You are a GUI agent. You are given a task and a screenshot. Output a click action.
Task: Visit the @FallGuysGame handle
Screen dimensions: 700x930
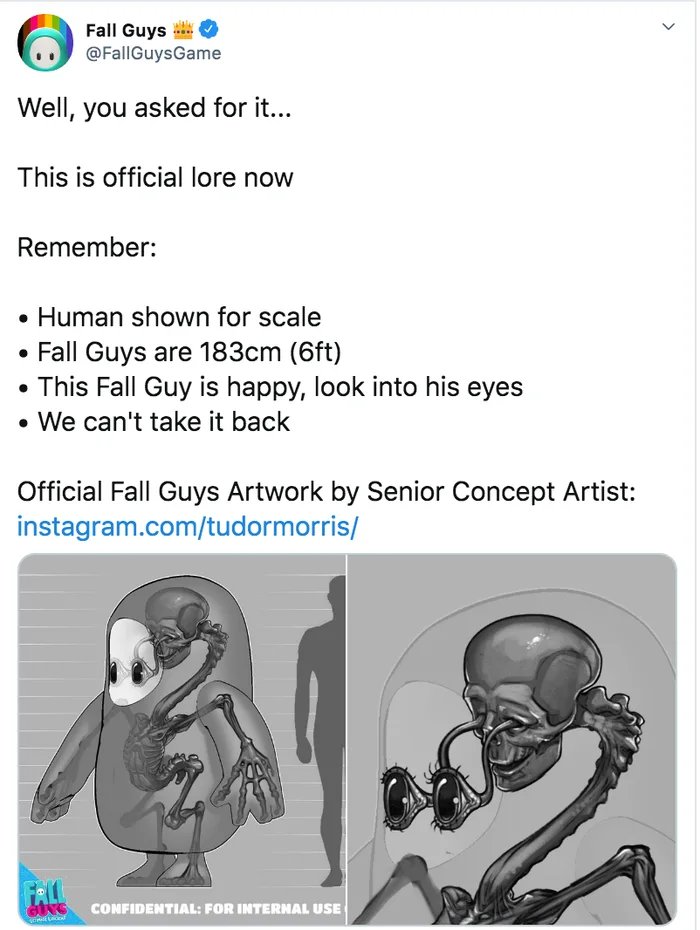(154, 53)
